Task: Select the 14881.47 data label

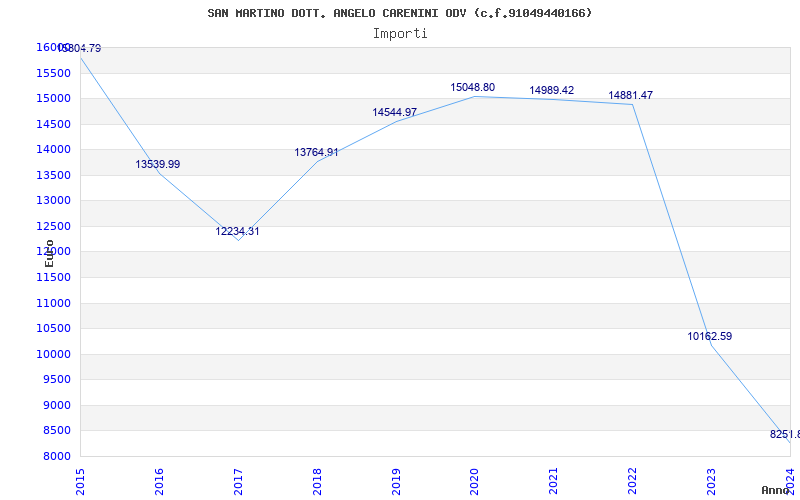Action: coord(631,95)
